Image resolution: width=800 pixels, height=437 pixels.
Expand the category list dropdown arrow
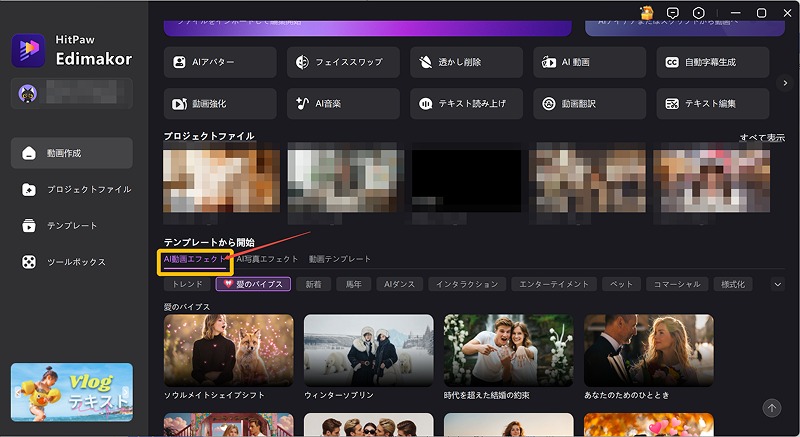pos(778,285)
